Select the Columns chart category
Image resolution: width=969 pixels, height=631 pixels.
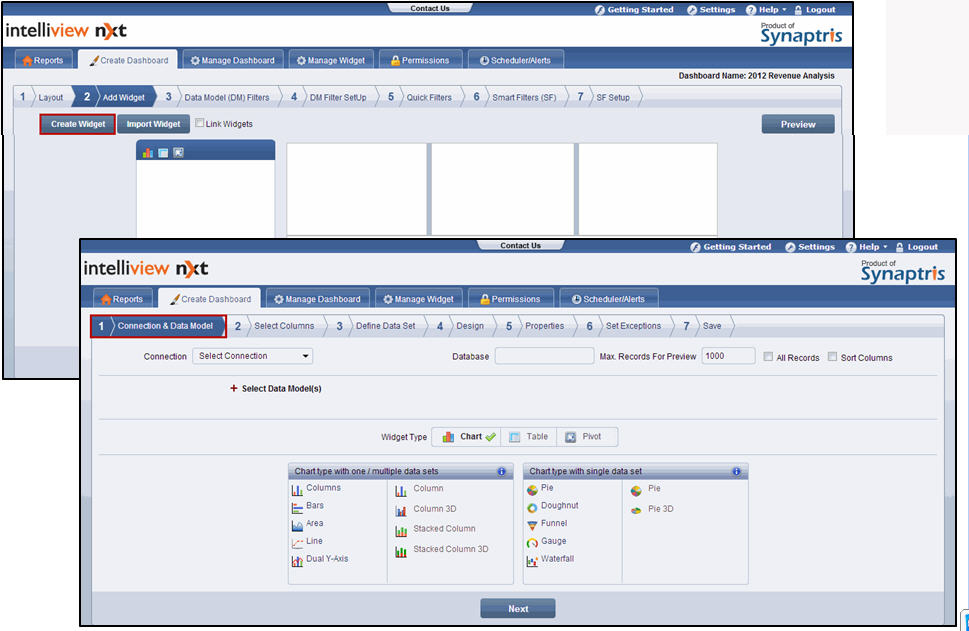coord(316,489)
